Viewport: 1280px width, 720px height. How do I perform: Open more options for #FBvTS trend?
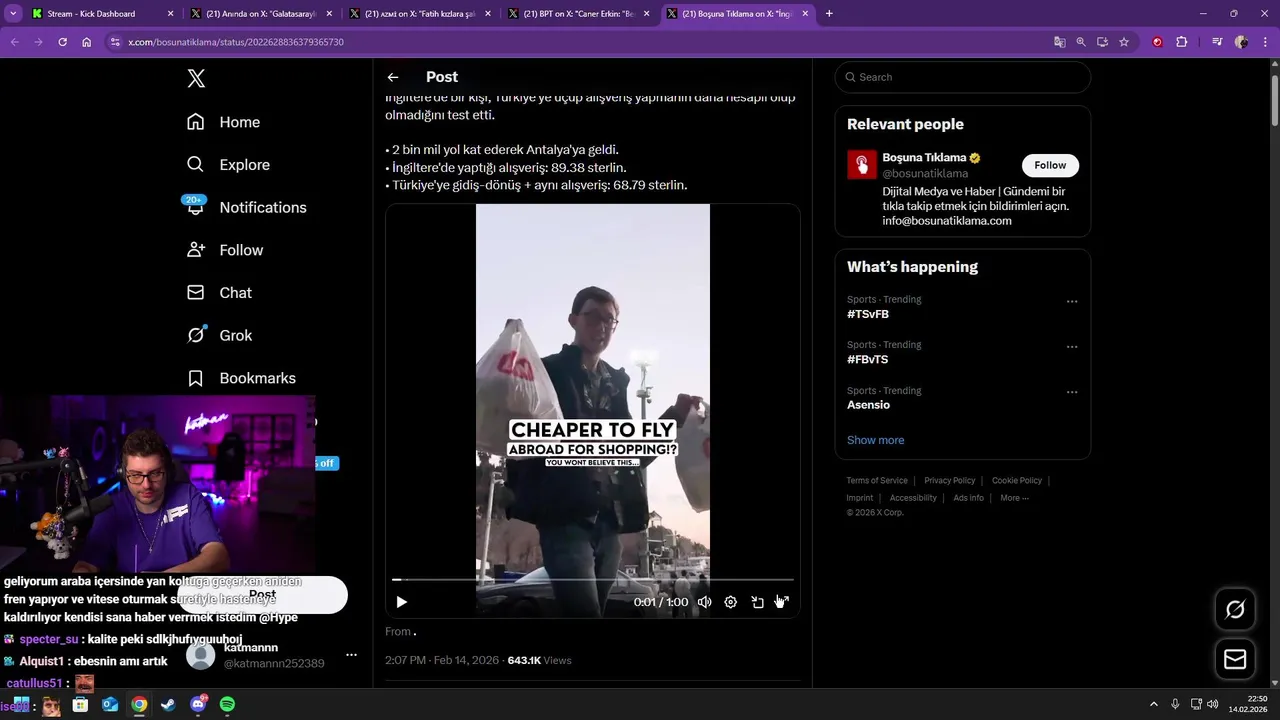click(1072, 347)
